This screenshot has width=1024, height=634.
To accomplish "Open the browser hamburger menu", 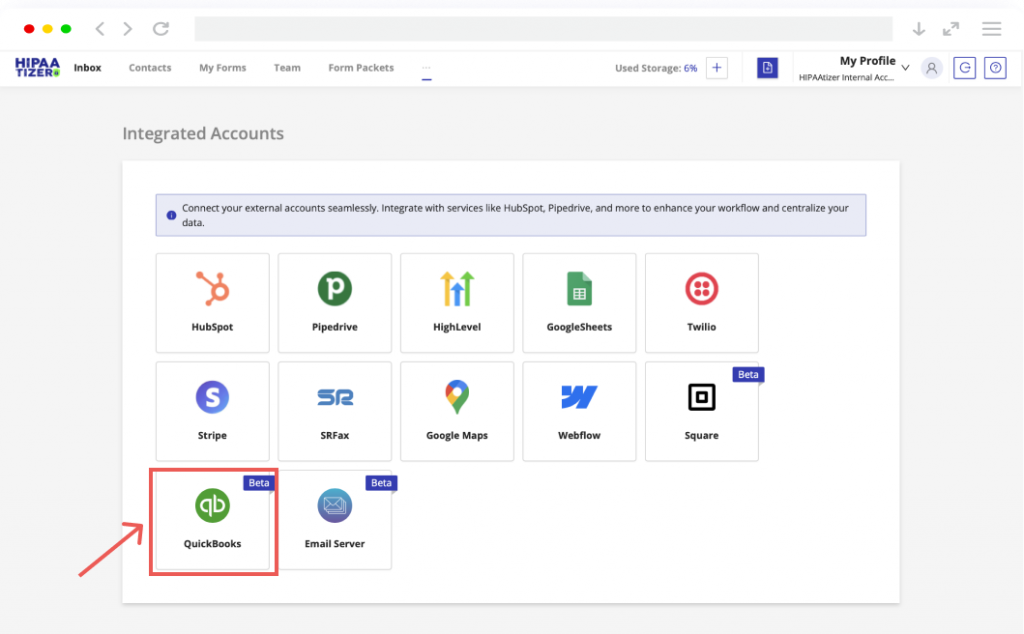I will point(991,29).
